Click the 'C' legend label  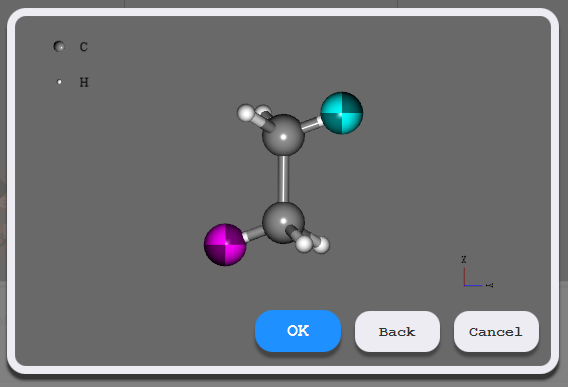click(84, 47)
